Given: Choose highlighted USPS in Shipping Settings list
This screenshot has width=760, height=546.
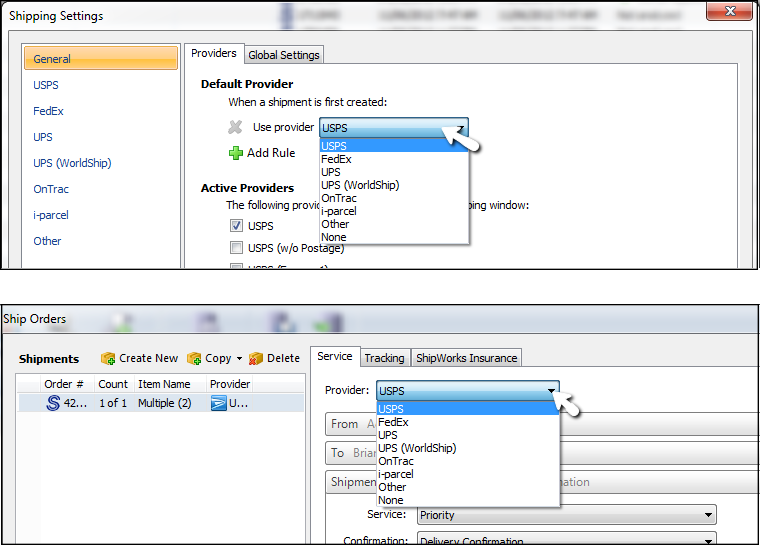Looking at the screenshot, I should pyautogui.click(x=394, y=146).
